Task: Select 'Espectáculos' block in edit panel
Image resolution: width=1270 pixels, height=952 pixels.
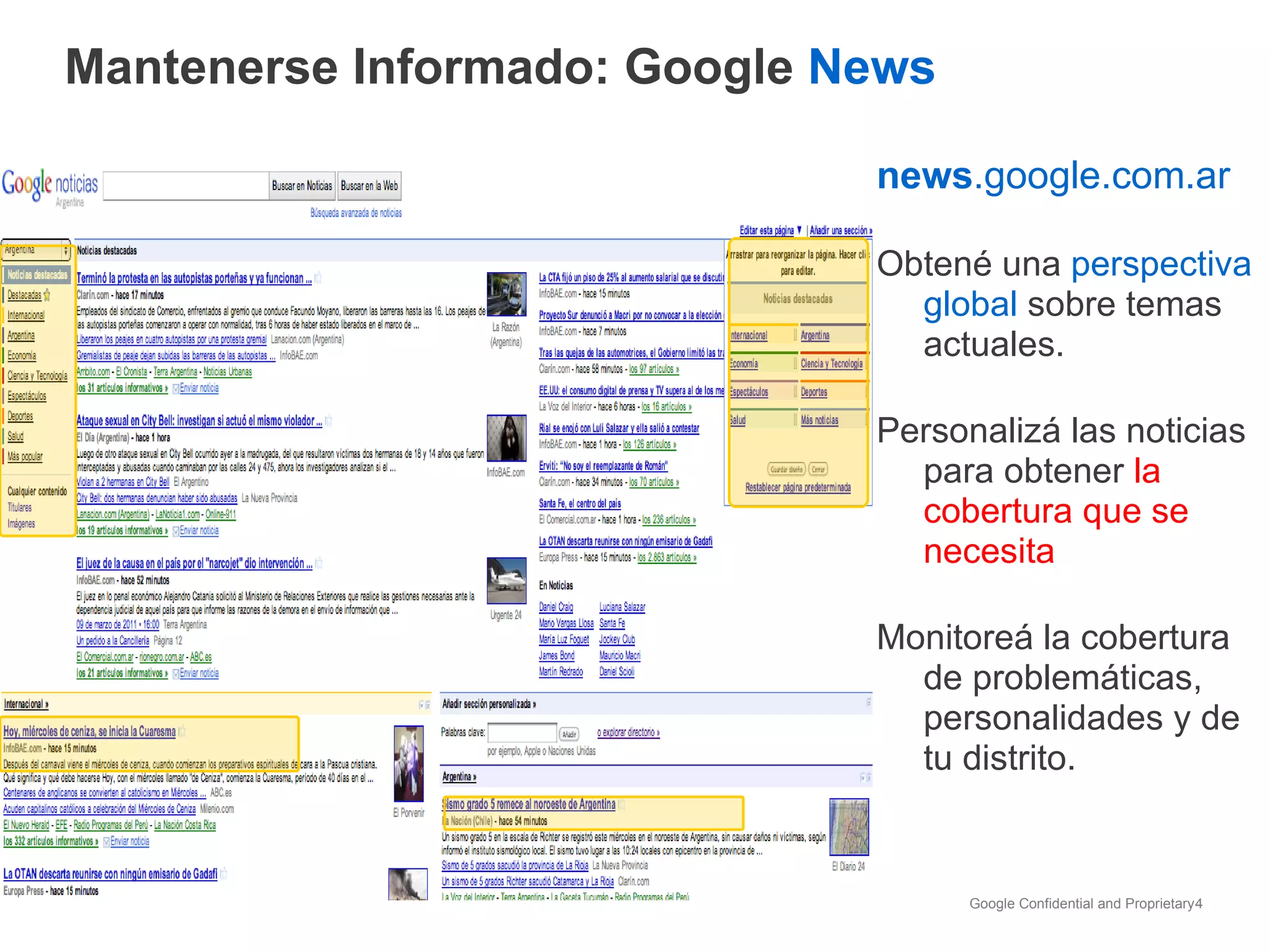Action: 762,392
